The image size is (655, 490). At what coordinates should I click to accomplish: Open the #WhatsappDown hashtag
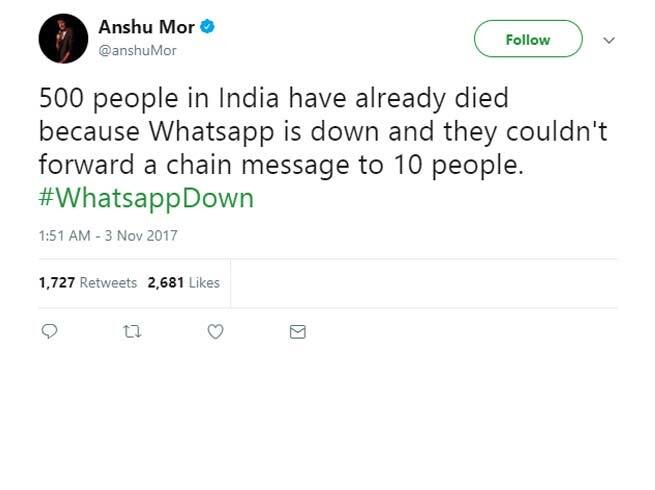pos(146,197)
